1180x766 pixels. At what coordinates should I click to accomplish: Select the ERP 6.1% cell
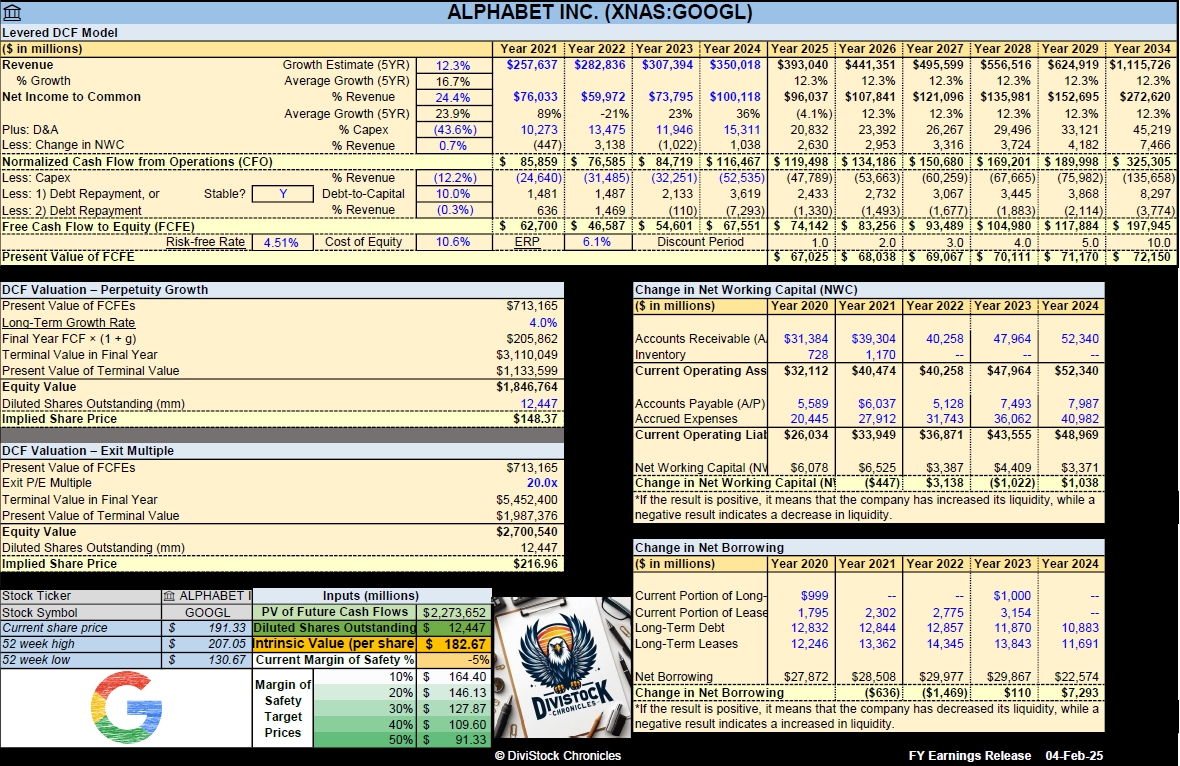(596, 242)
